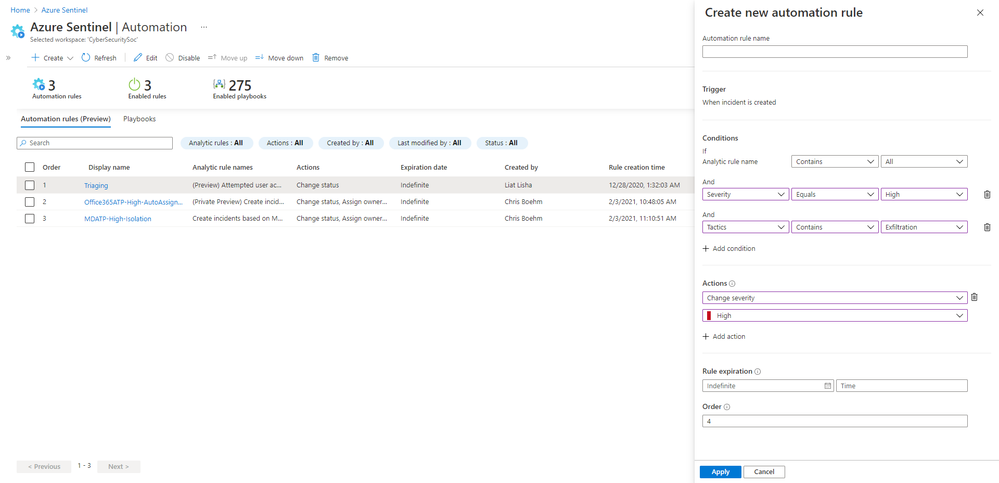Image resolution: width=999 pixels, height=483 pixels.
Task: Open the Created by : All filter
Action: [350, 143]
